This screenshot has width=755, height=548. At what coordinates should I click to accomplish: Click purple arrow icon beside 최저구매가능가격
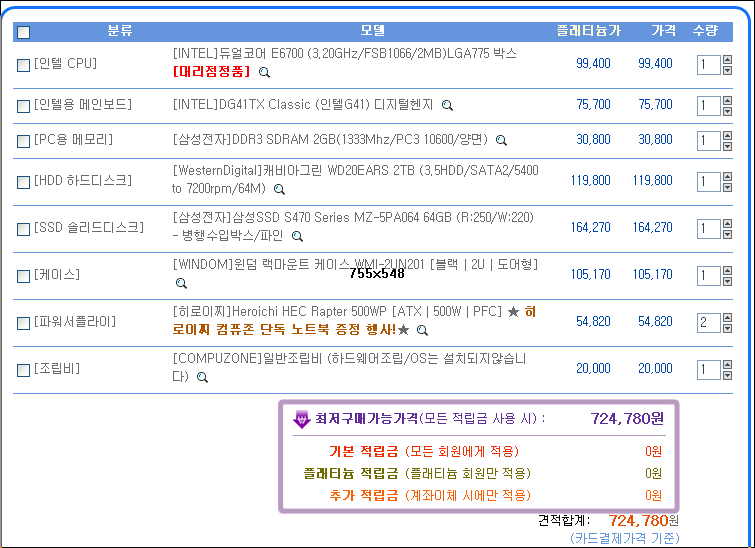301,420
